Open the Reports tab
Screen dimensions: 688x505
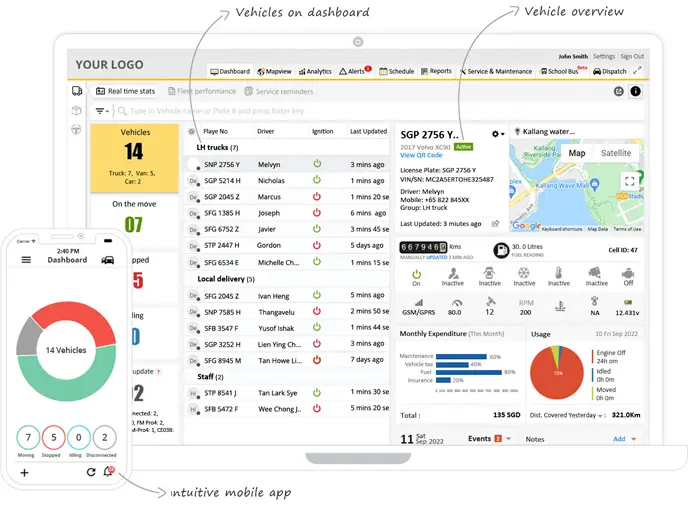tap(436, 71)
